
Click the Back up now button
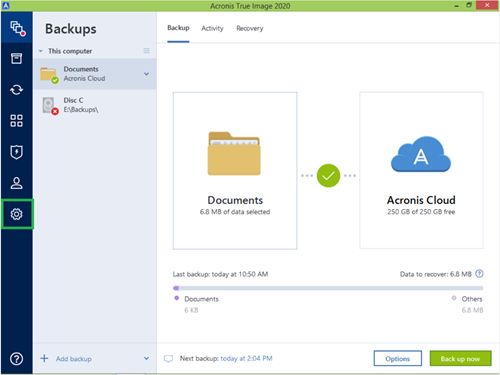460,358
